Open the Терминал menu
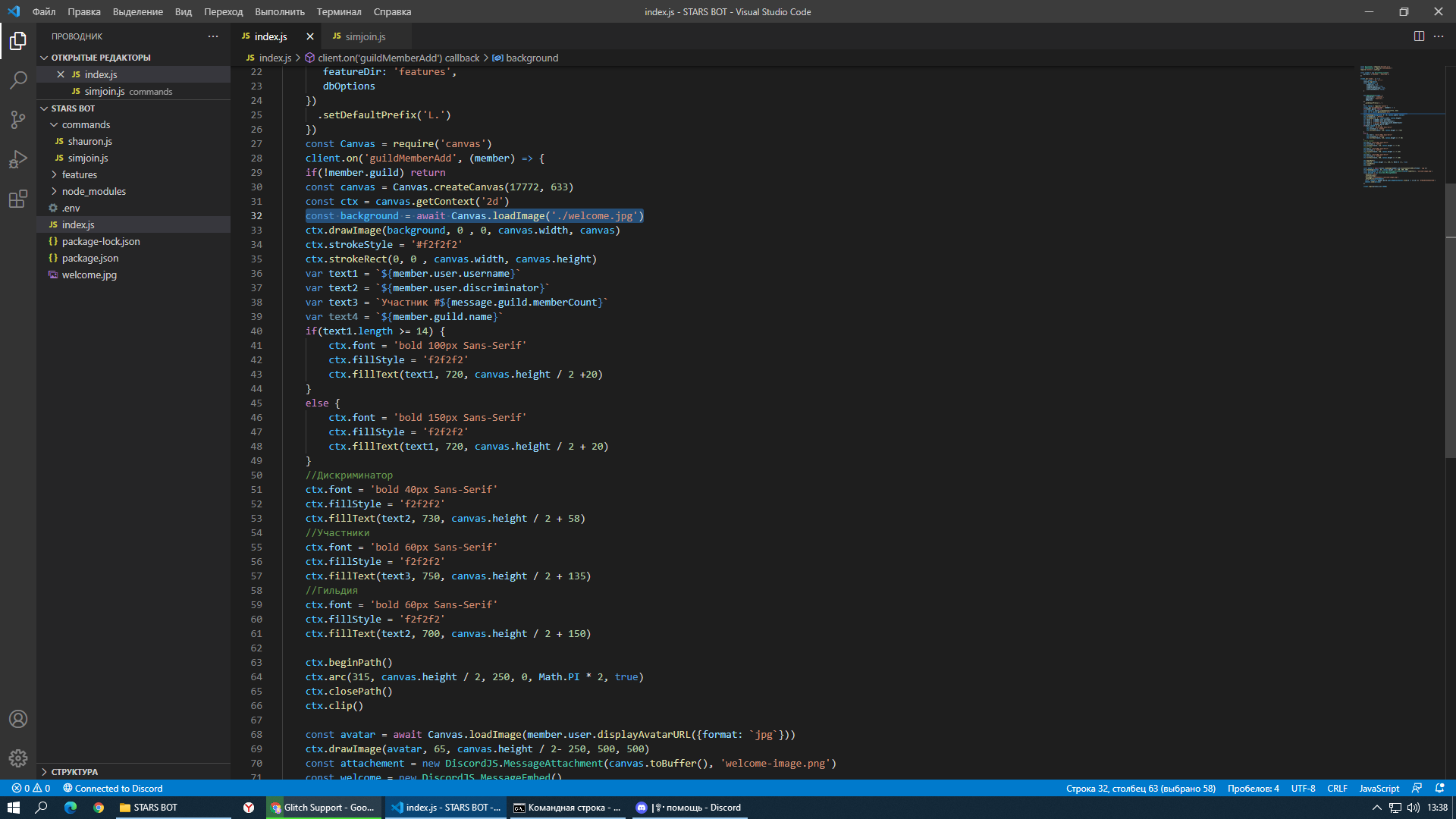The height and width of the screenshot is (819, 1456). click(338, 11)
